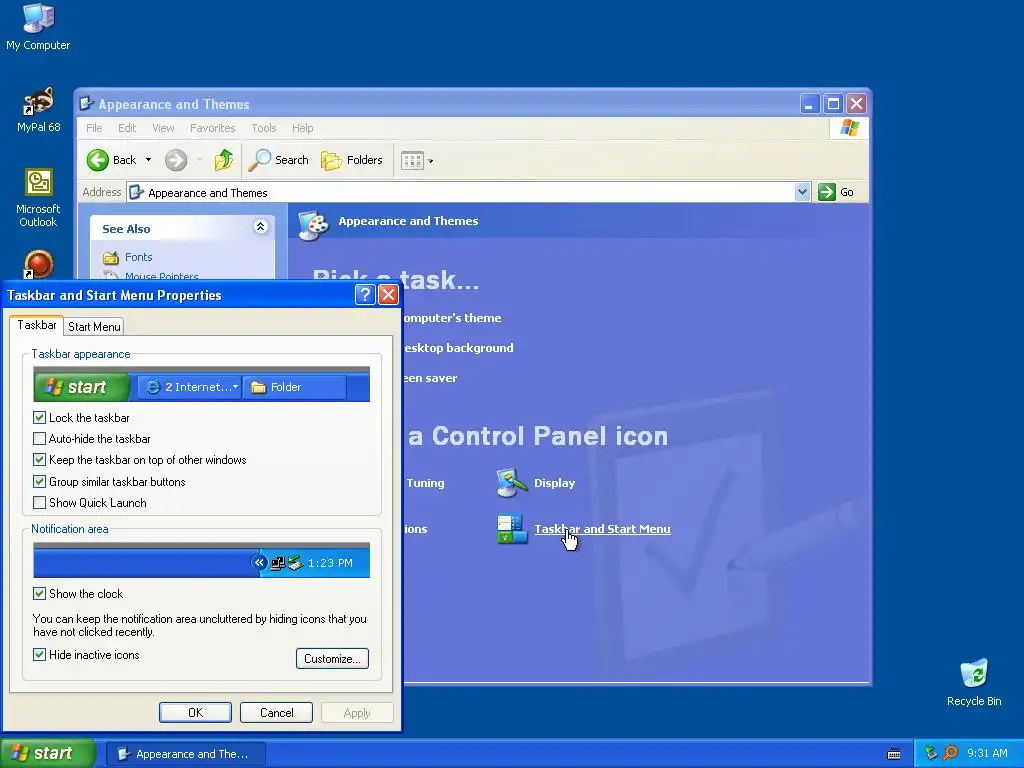Open My Computer desktop icon
This screenshot has width=1024, height=768.
pos(38,26)
